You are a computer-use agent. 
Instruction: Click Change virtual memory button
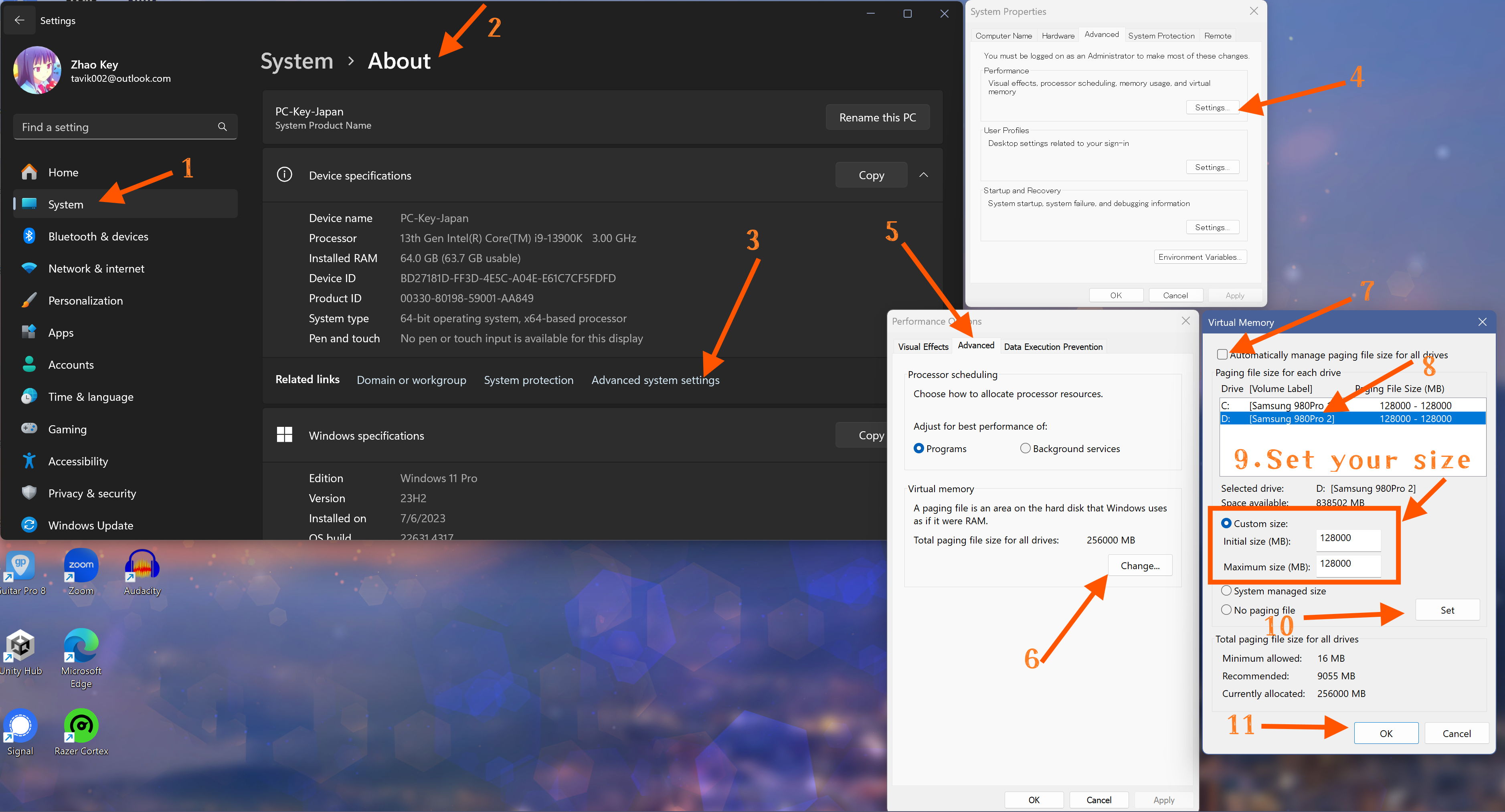1140,565
